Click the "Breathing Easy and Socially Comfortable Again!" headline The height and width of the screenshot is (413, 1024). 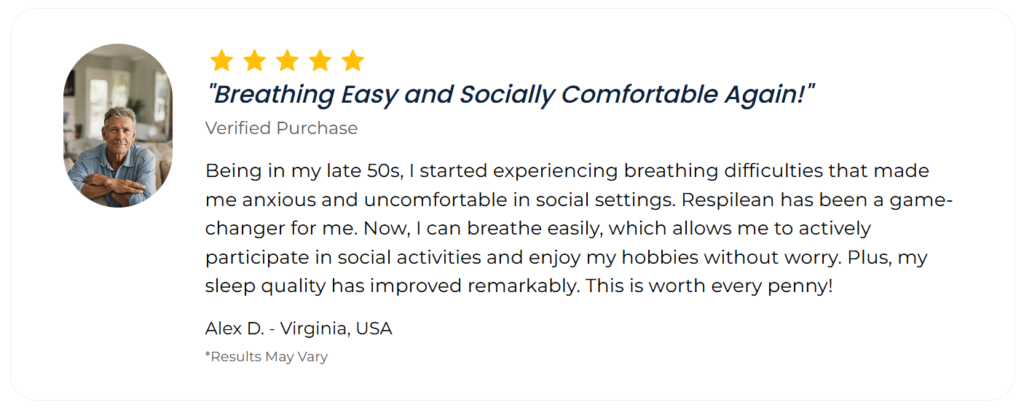511,95
